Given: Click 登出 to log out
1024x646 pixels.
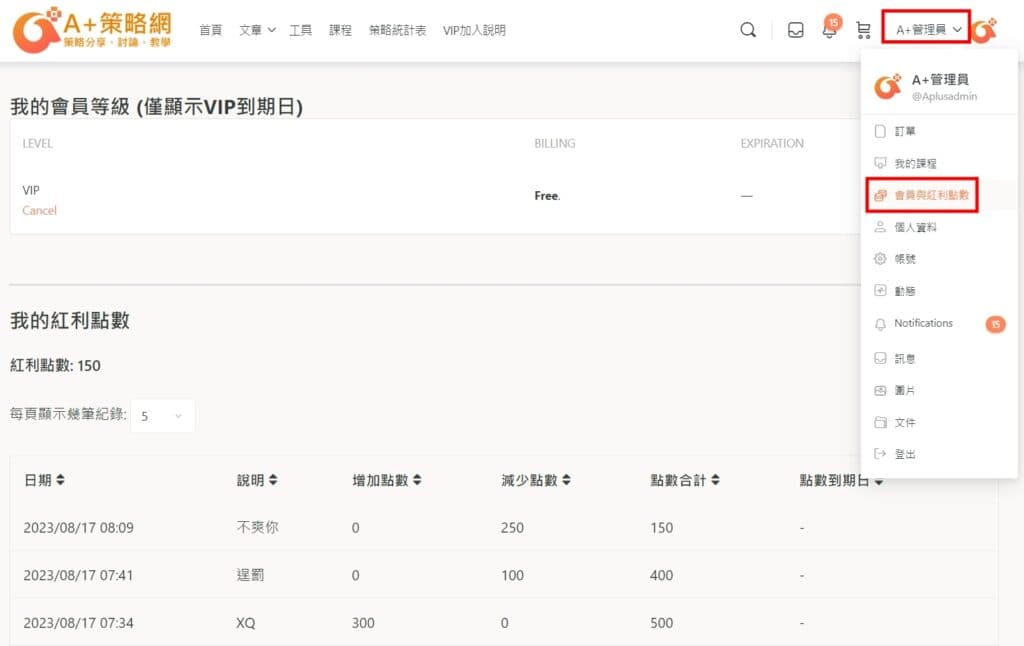Looking at the screenshot, I should pyautogui.click(x=904, y=454).
